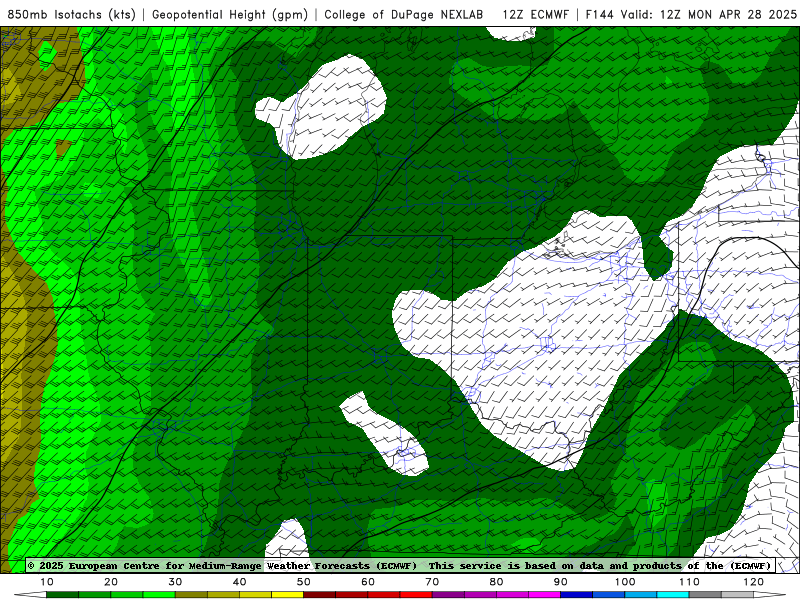The width and height of the screenshot is (800, 600).
Task: Click the magenta swatch just left of 90
Action: (x=544, y=595)
